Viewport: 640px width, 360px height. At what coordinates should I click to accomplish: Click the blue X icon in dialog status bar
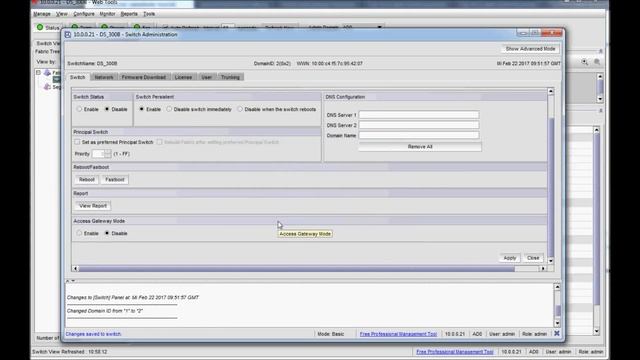click(x=556, y=333)
